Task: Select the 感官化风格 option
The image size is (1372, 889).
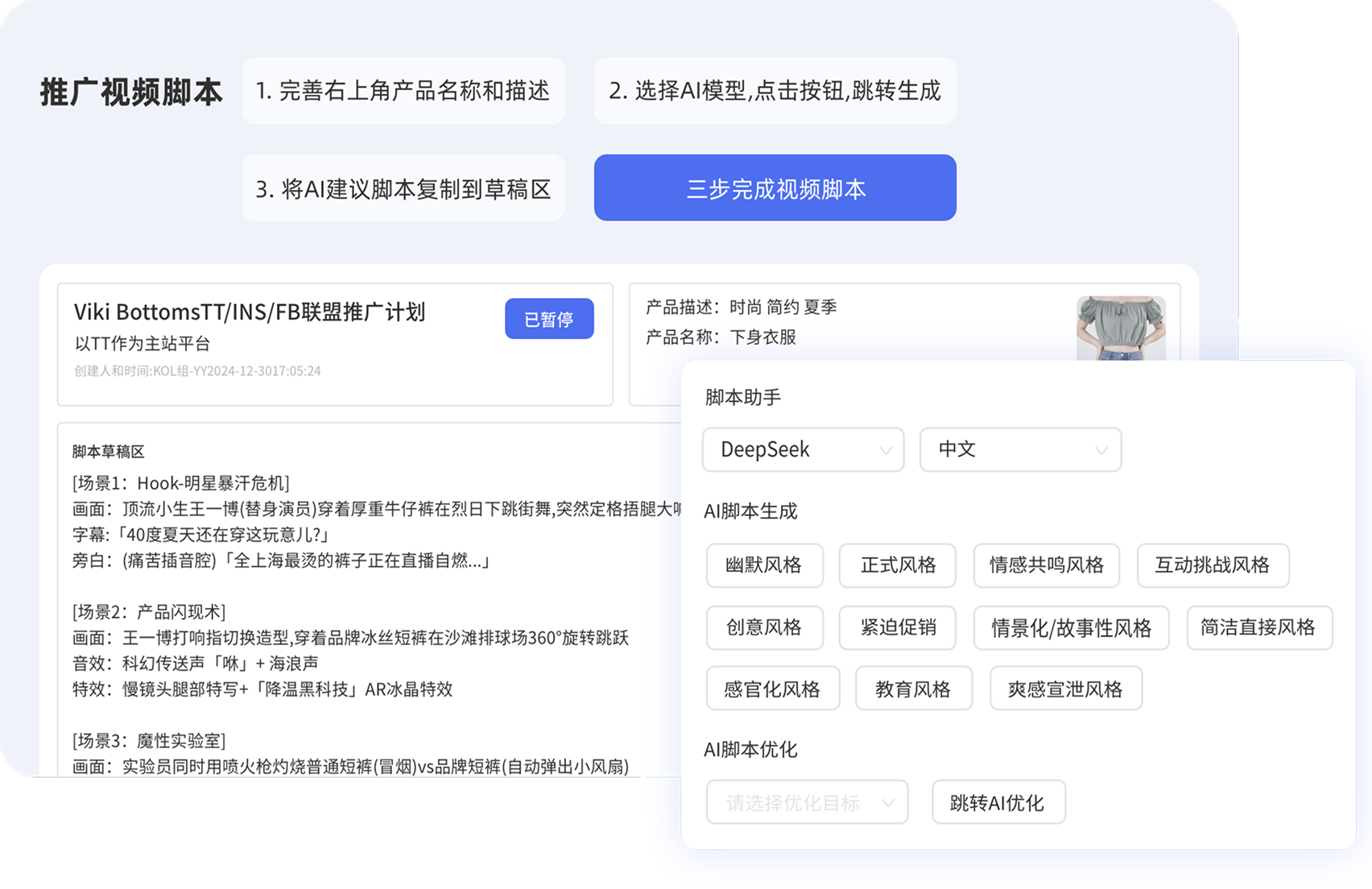Action: click(x=772, y=688)
